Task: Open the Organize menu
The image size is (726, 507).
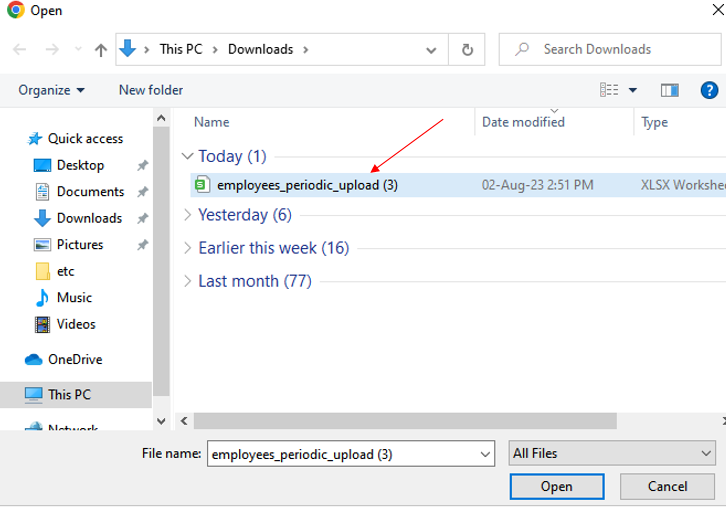Action: [51, 90]
